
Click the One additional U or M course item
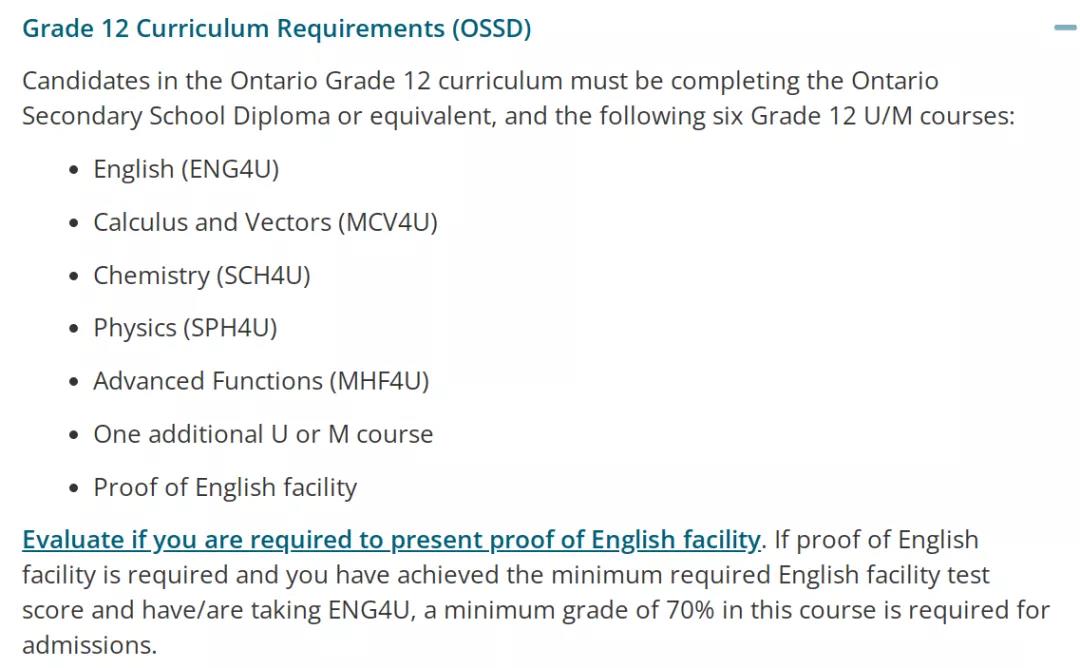tap(263, 434)
